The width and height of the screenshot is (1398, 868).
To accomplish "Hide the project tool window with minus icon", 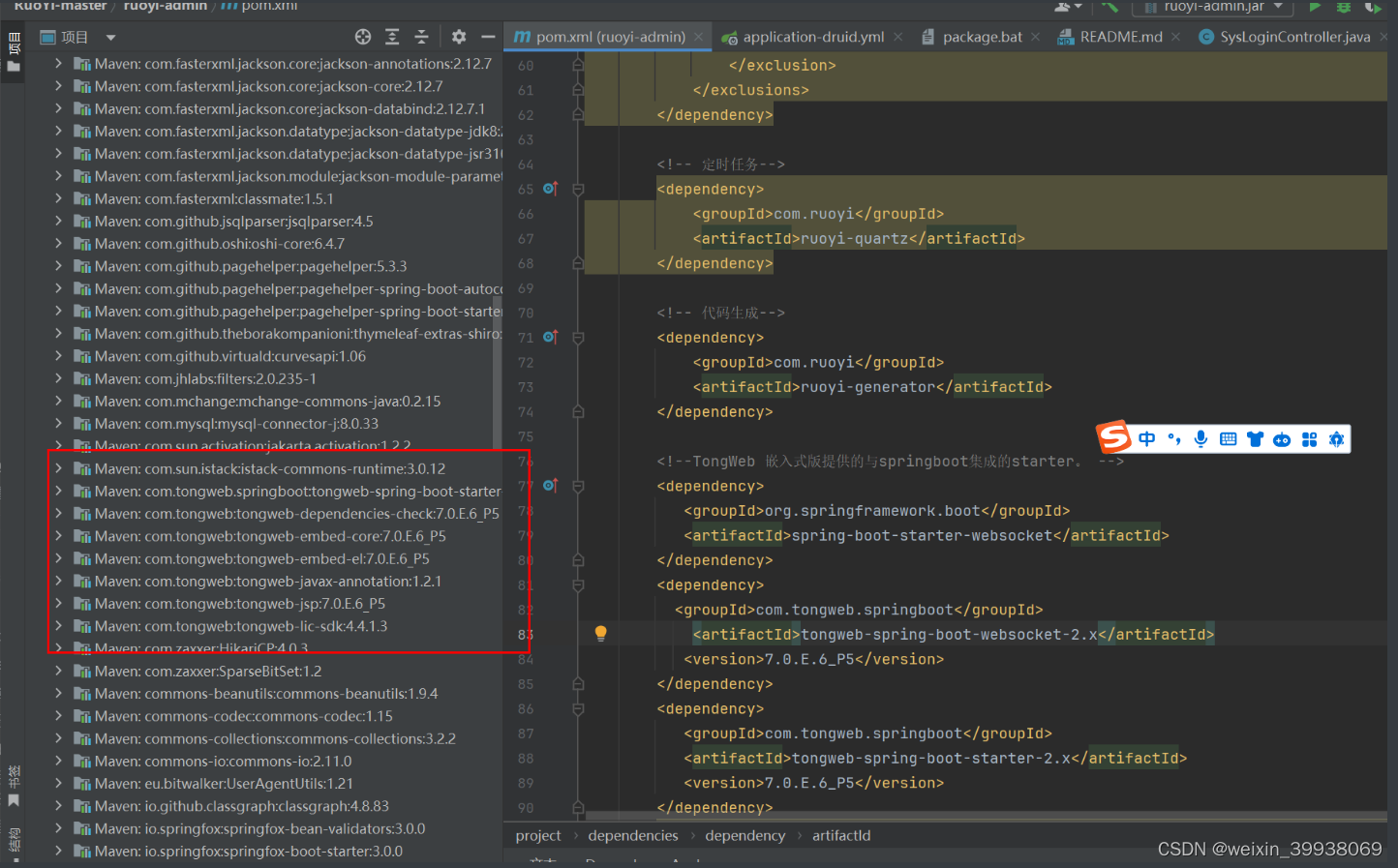I will (488, 37).
